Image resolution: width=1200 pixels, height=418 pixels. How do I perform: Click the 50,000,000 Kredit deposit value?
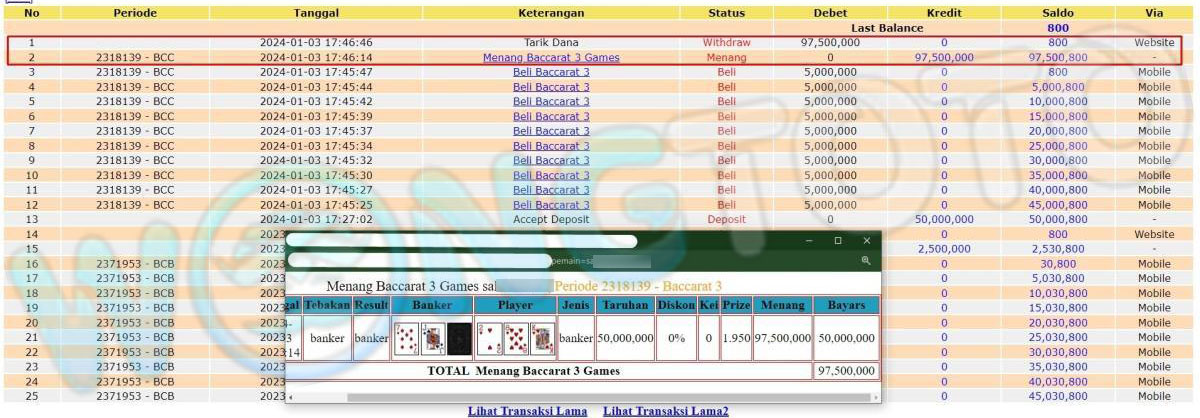(x=943, y=219)
